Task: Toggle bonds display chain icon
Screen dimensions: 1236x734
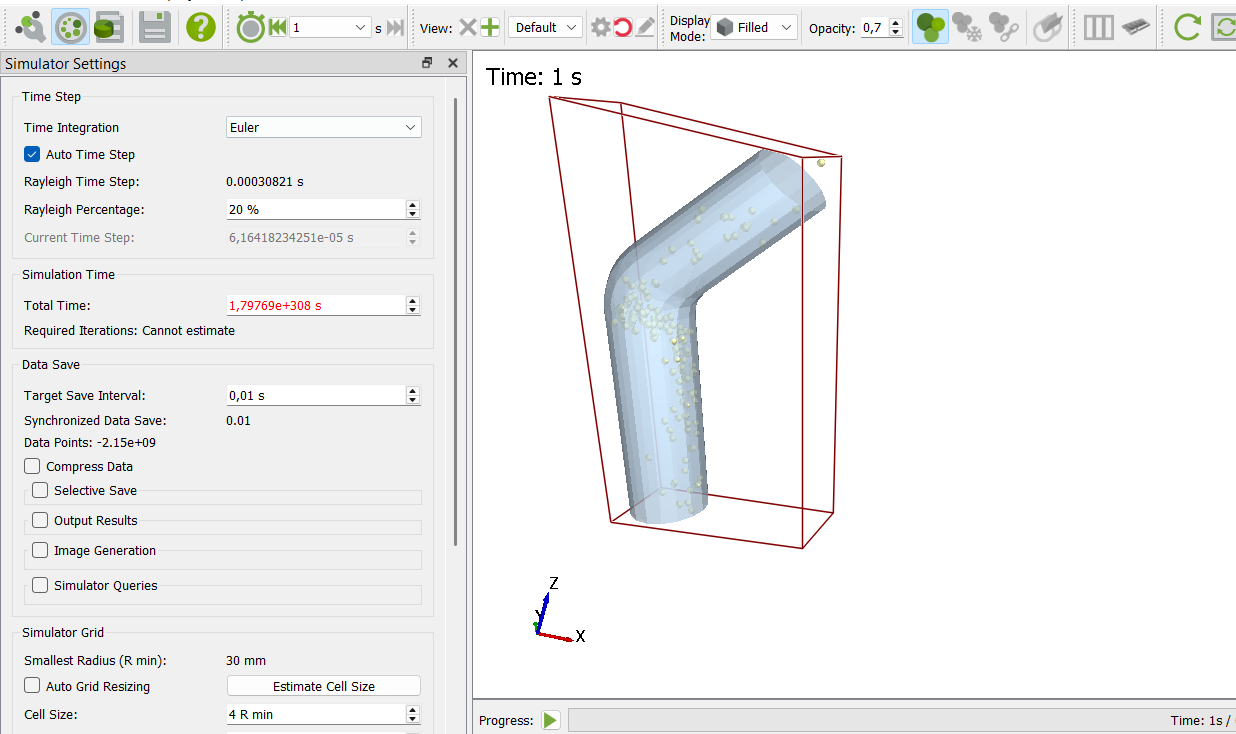Action: point(1003,27)
